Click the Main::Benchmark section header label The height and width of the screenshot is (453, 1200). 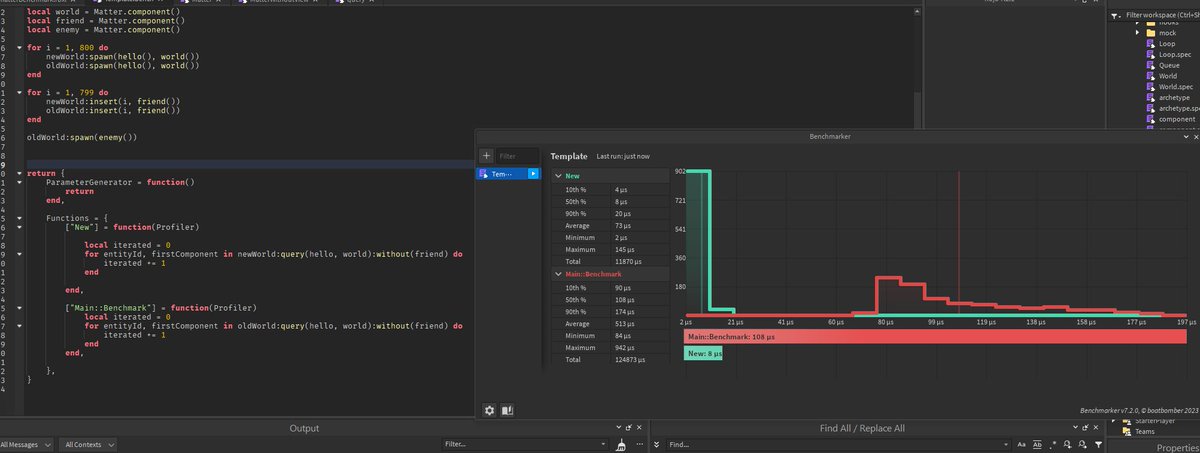tap(594, 273)
